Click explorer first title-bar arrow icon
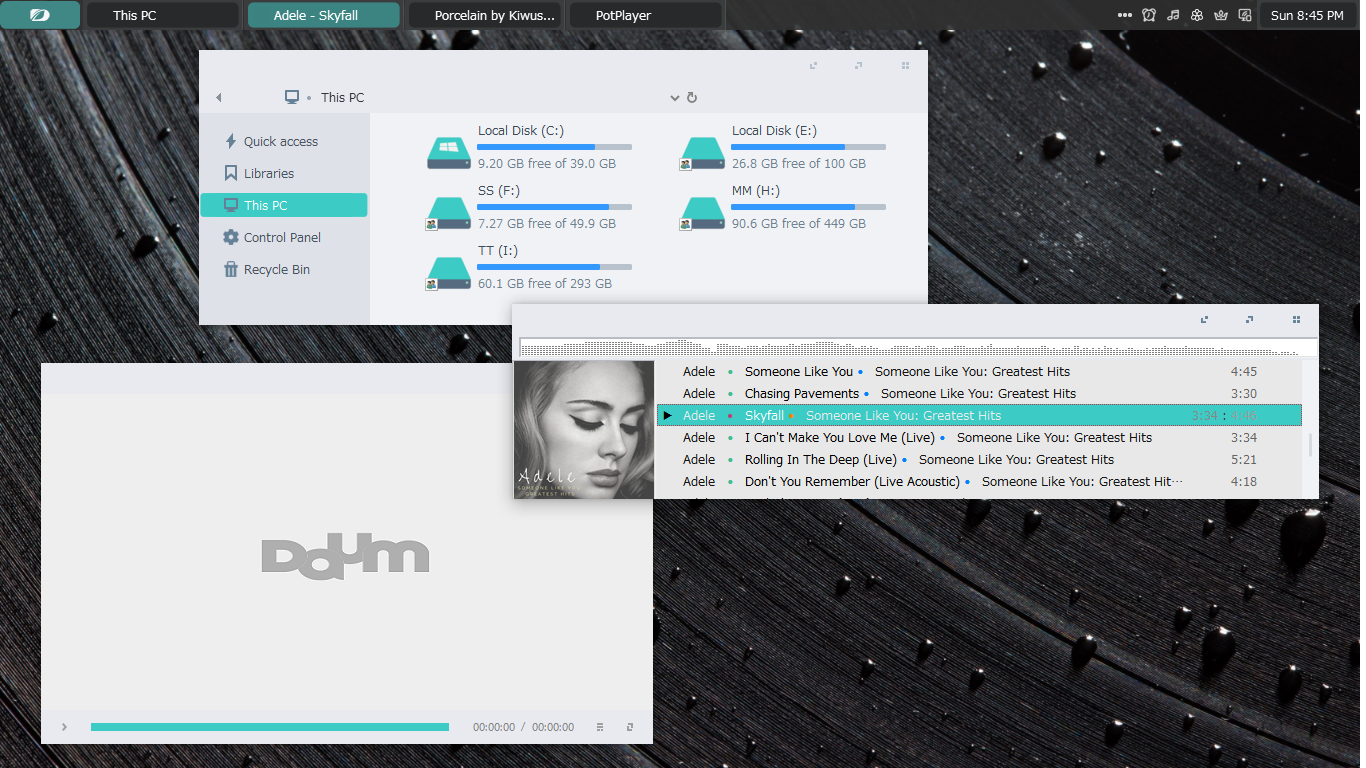This screenshot has width=1366, height=768. [x=813, y=66]
